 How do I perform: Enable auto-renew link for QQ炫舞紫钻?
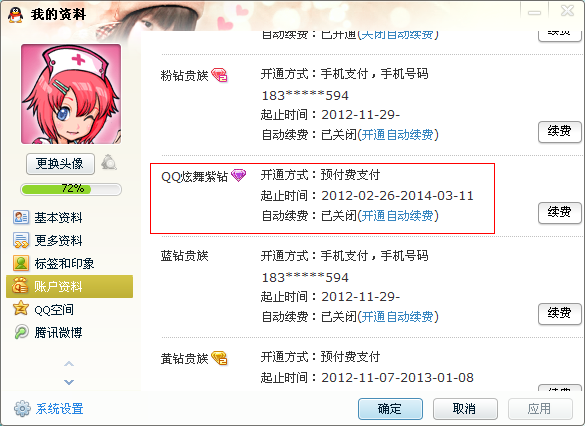397,216
